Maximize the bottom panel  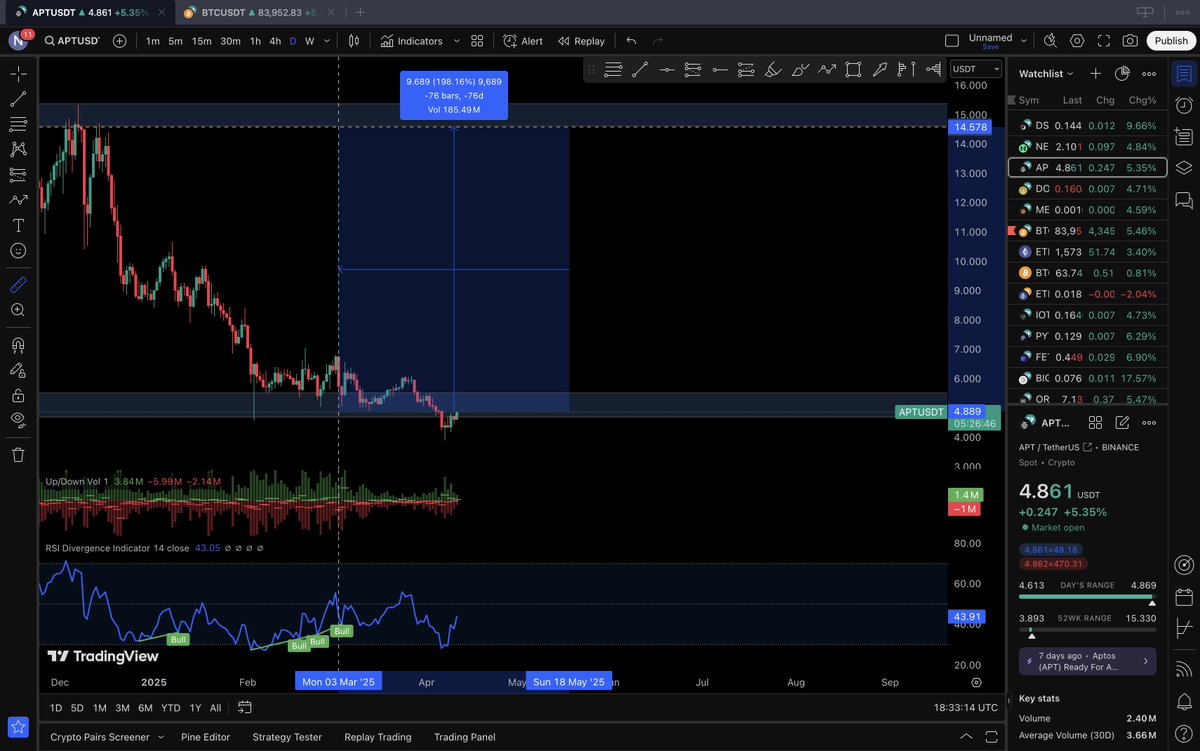[x=991, y=737]
